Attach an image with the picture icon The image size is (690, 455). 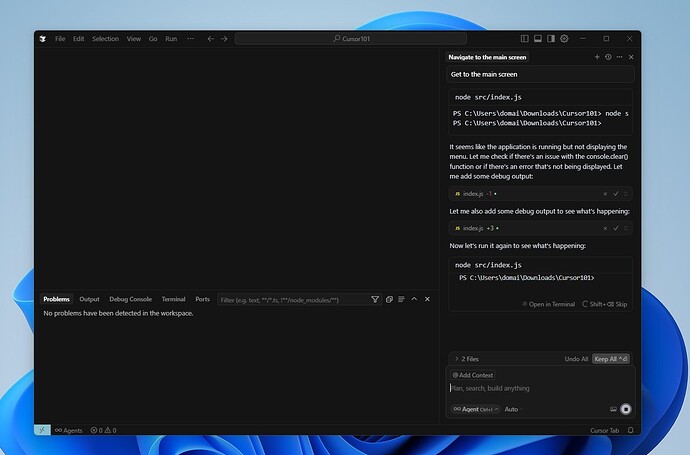click(613, 409)
